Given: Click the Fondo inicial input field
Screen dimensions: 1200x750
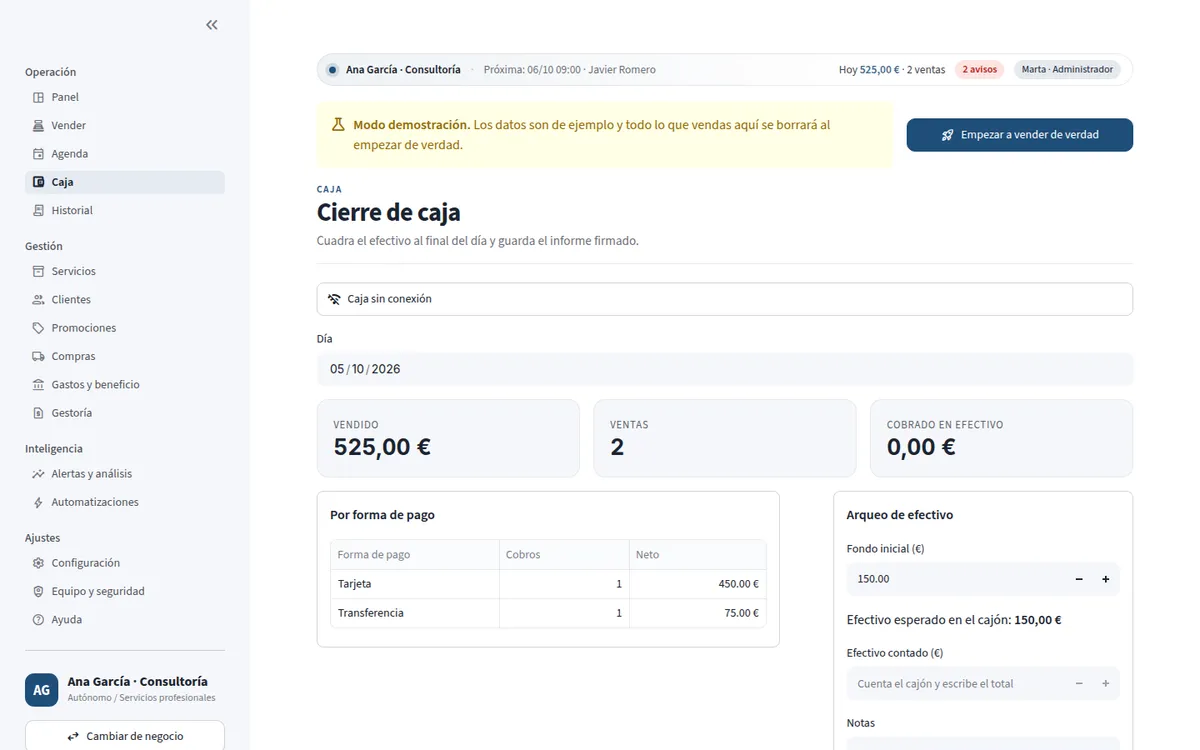Looking at the screenshot, I should coord(955,579).
